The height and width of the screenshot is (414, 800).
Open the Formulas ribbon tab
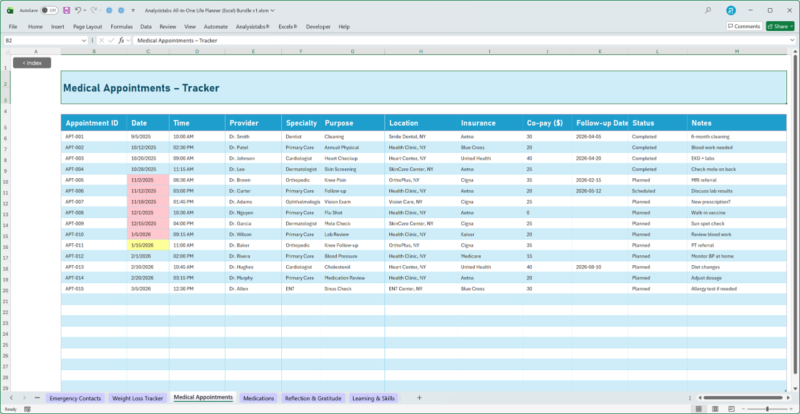[x=122, y=26]
